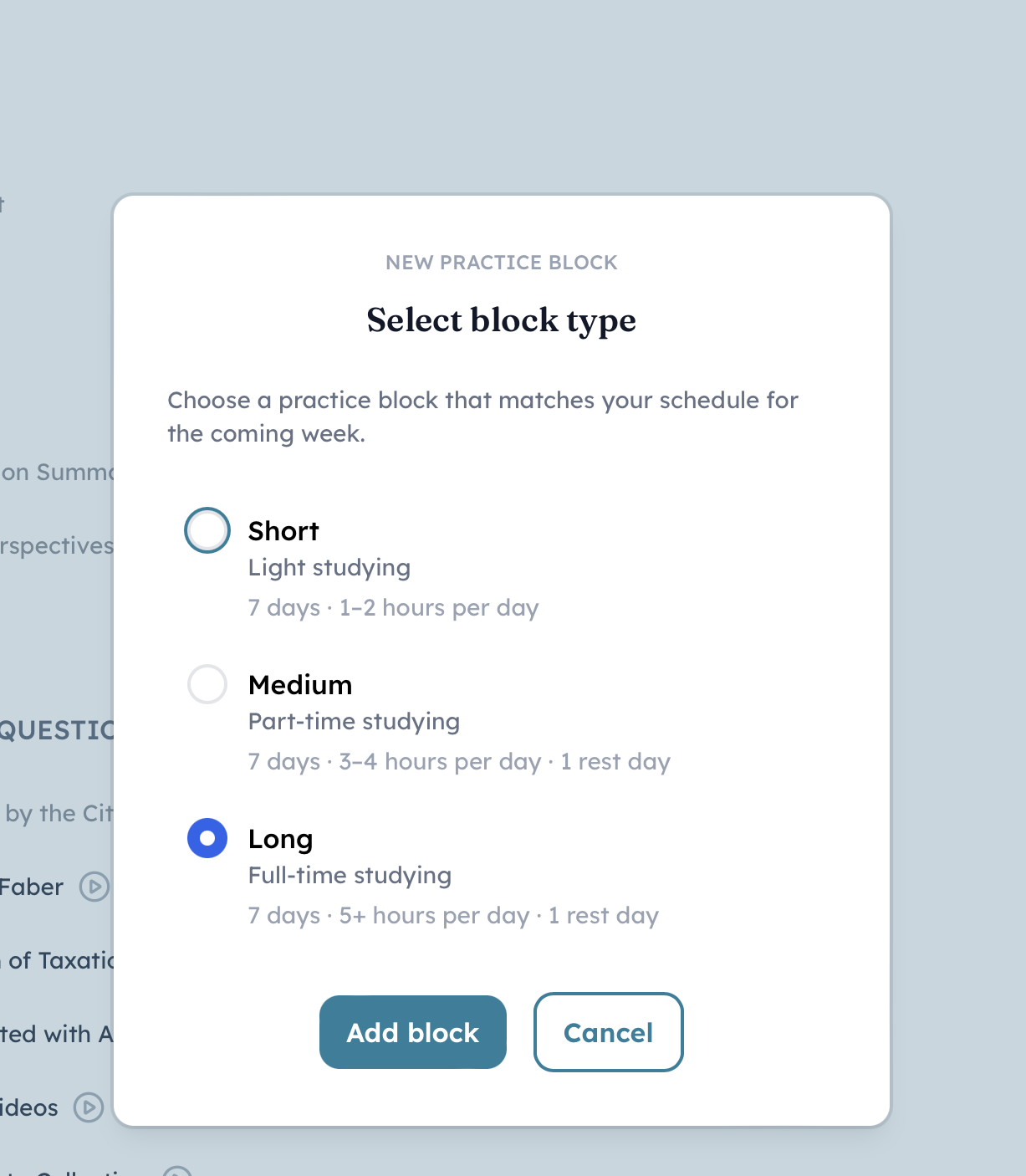Select the Long radio button
The height and width of the screenshot is (1176, 1026).
coord(207,838)
